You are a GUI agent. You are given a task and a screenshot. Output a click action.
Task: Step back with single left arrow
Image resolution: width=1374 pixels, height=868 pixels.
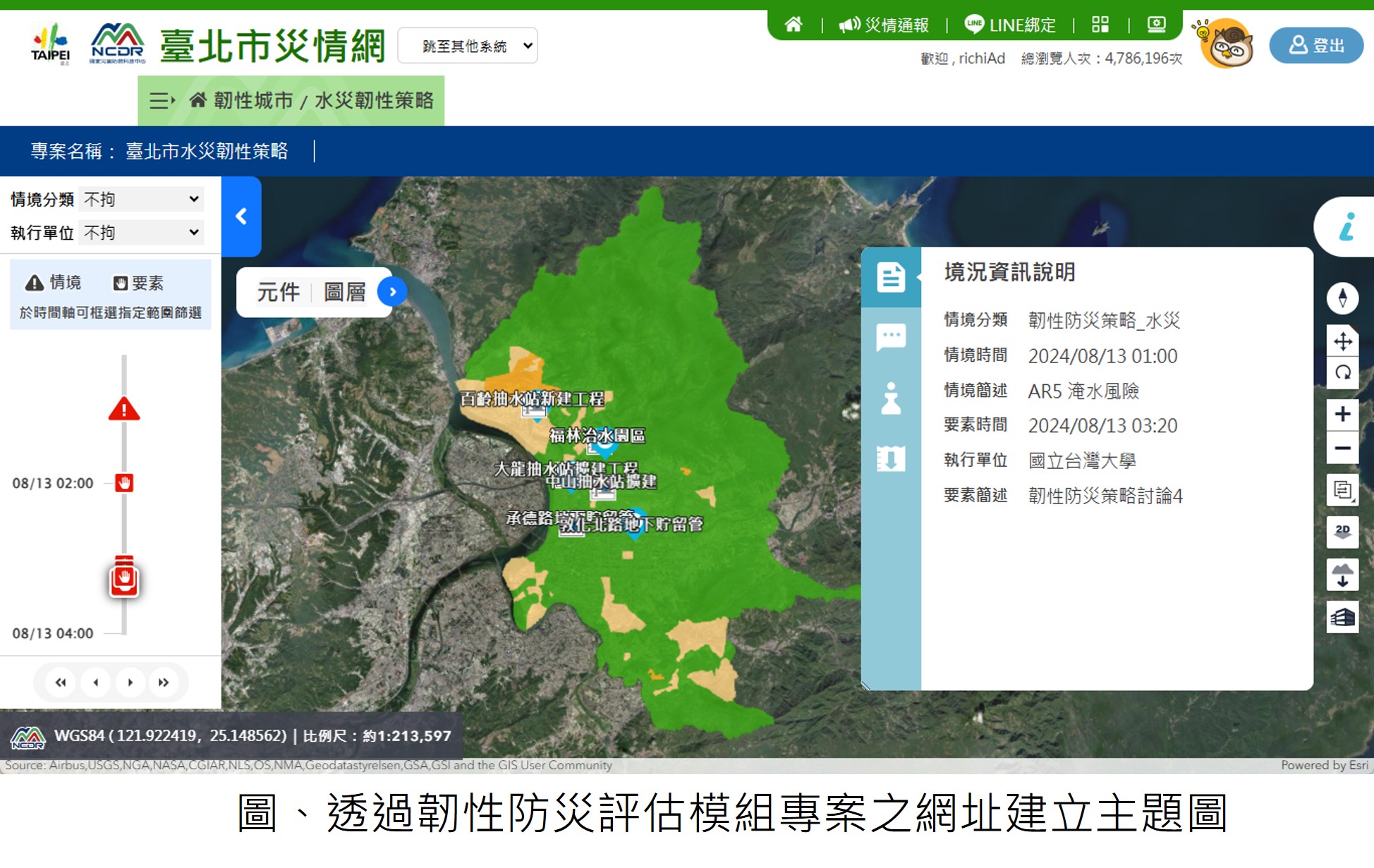point(96,683)
